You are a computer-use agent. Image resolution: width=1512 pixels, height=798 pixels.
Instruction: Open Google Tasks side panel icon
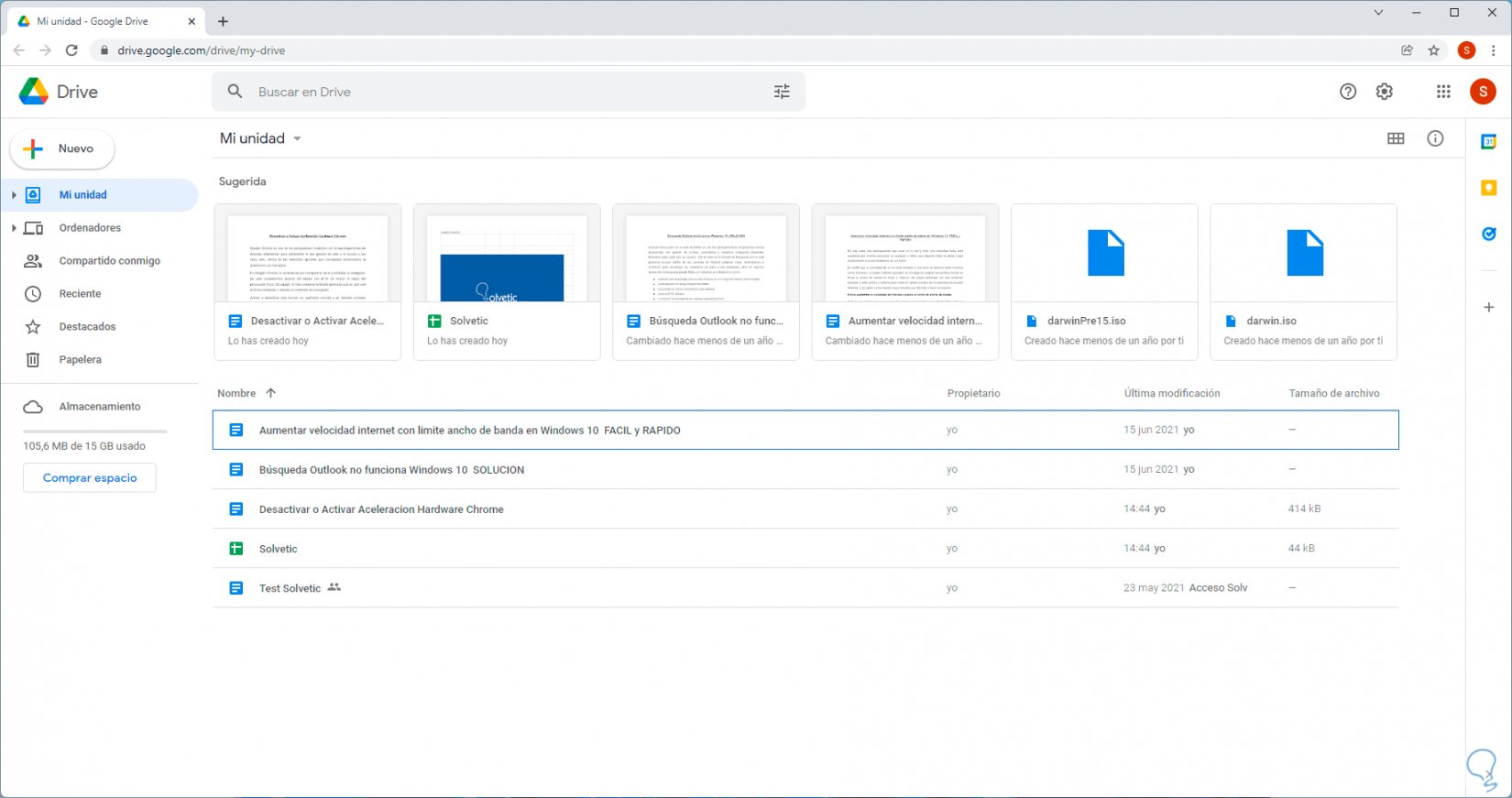pos(1489,235)
